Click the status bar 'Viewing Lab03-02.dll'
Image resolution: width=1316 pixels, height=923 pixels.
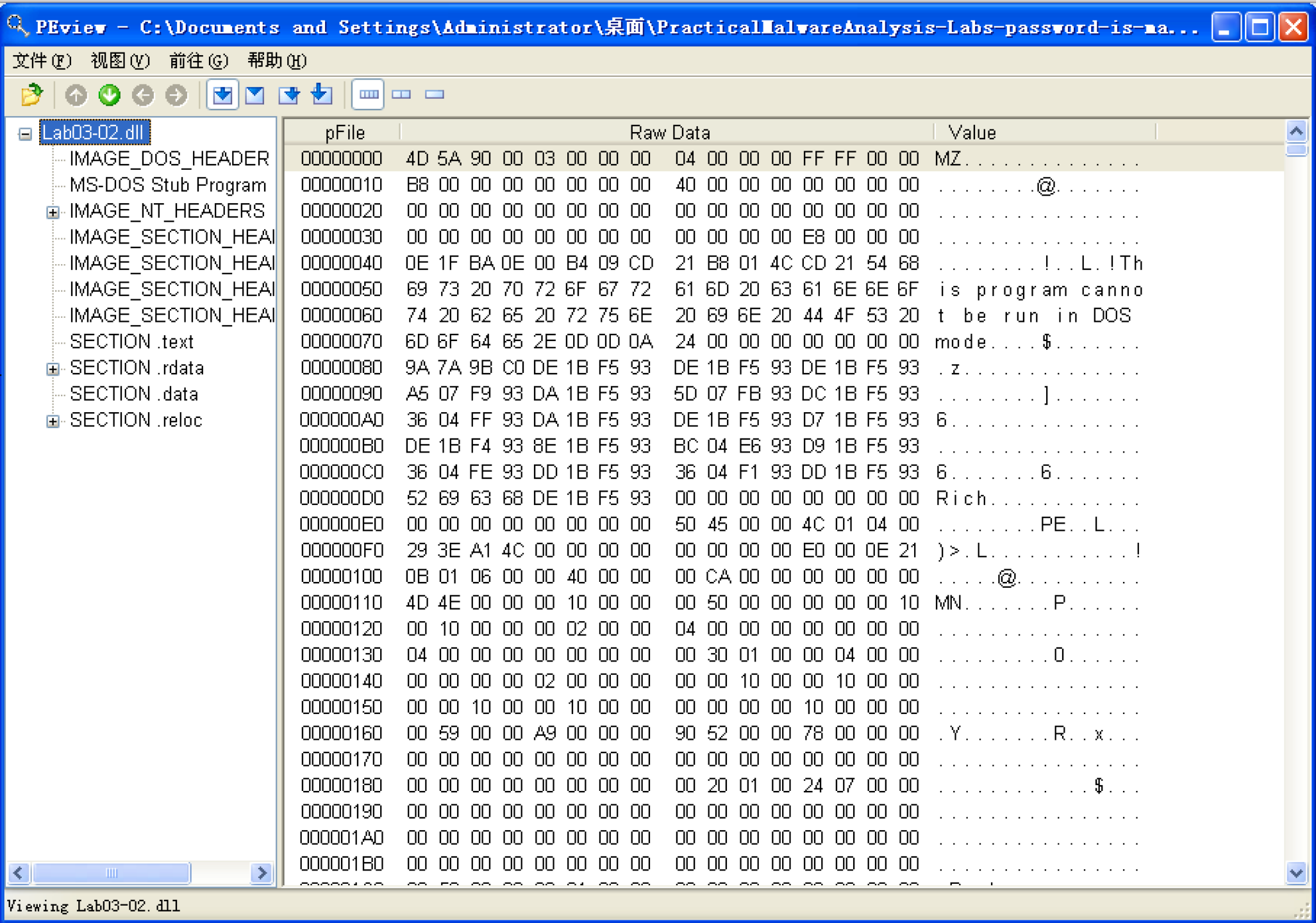coord(94,906)
